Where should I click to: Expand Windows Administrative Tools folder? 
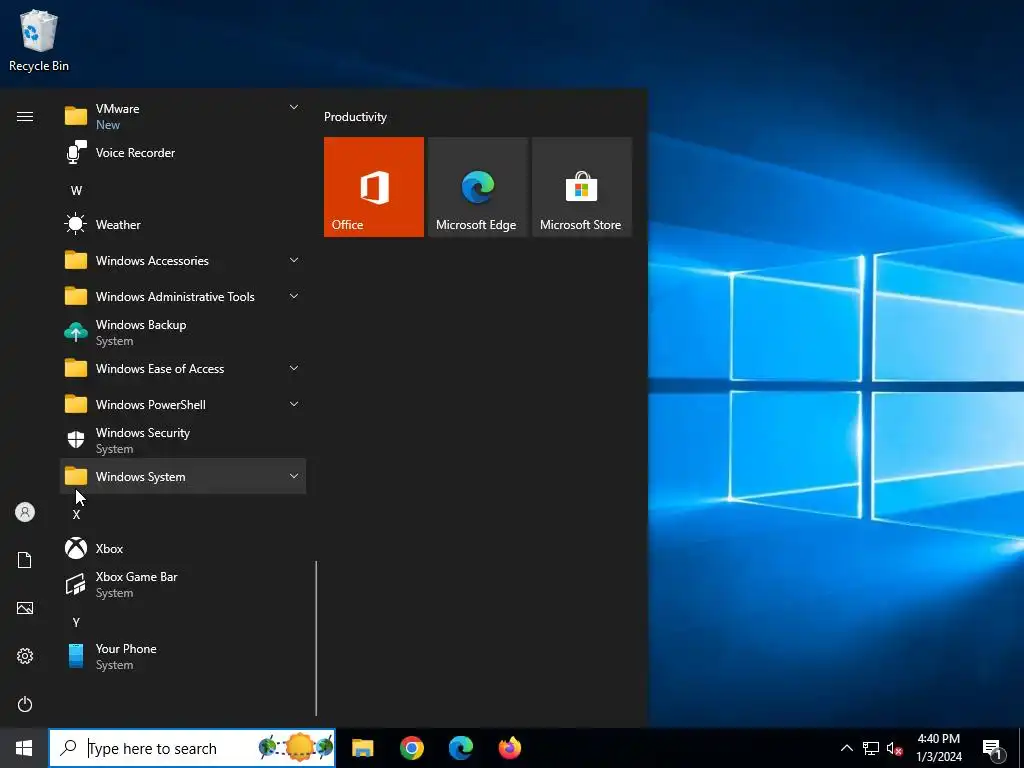coord(183,296)
